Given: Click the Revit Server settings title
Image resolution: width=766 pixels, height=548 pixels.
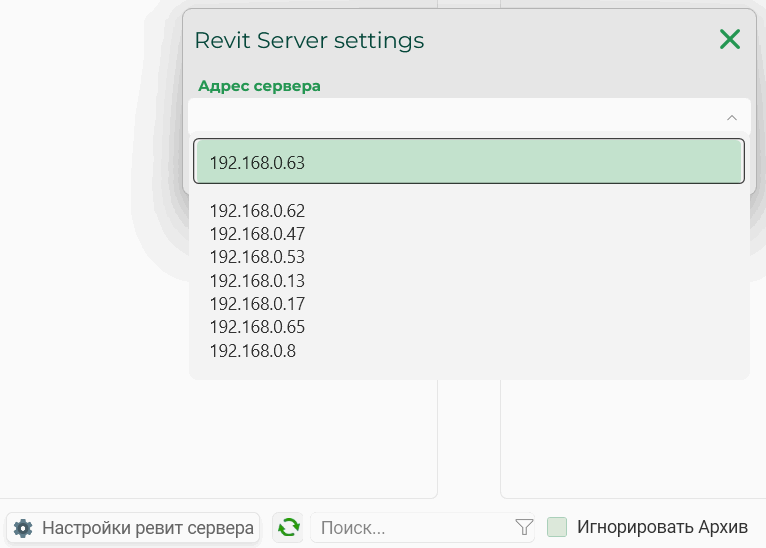Looking at the screenshot, I should click(x=309, y=41).
